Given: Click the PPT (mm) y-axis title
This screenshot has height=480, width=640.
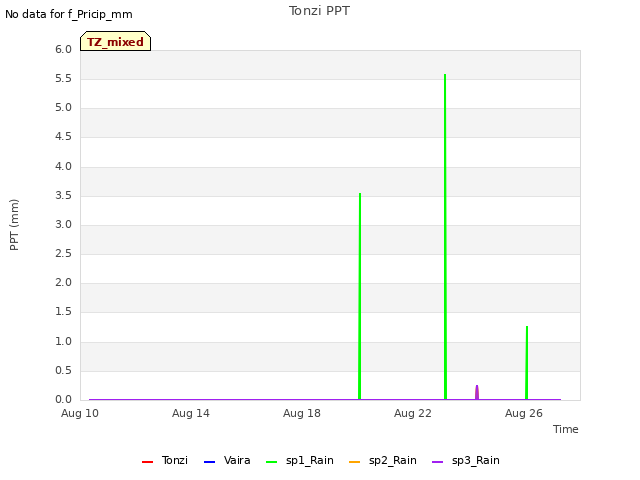Looking at the screenshot, I should click(14, 225).
